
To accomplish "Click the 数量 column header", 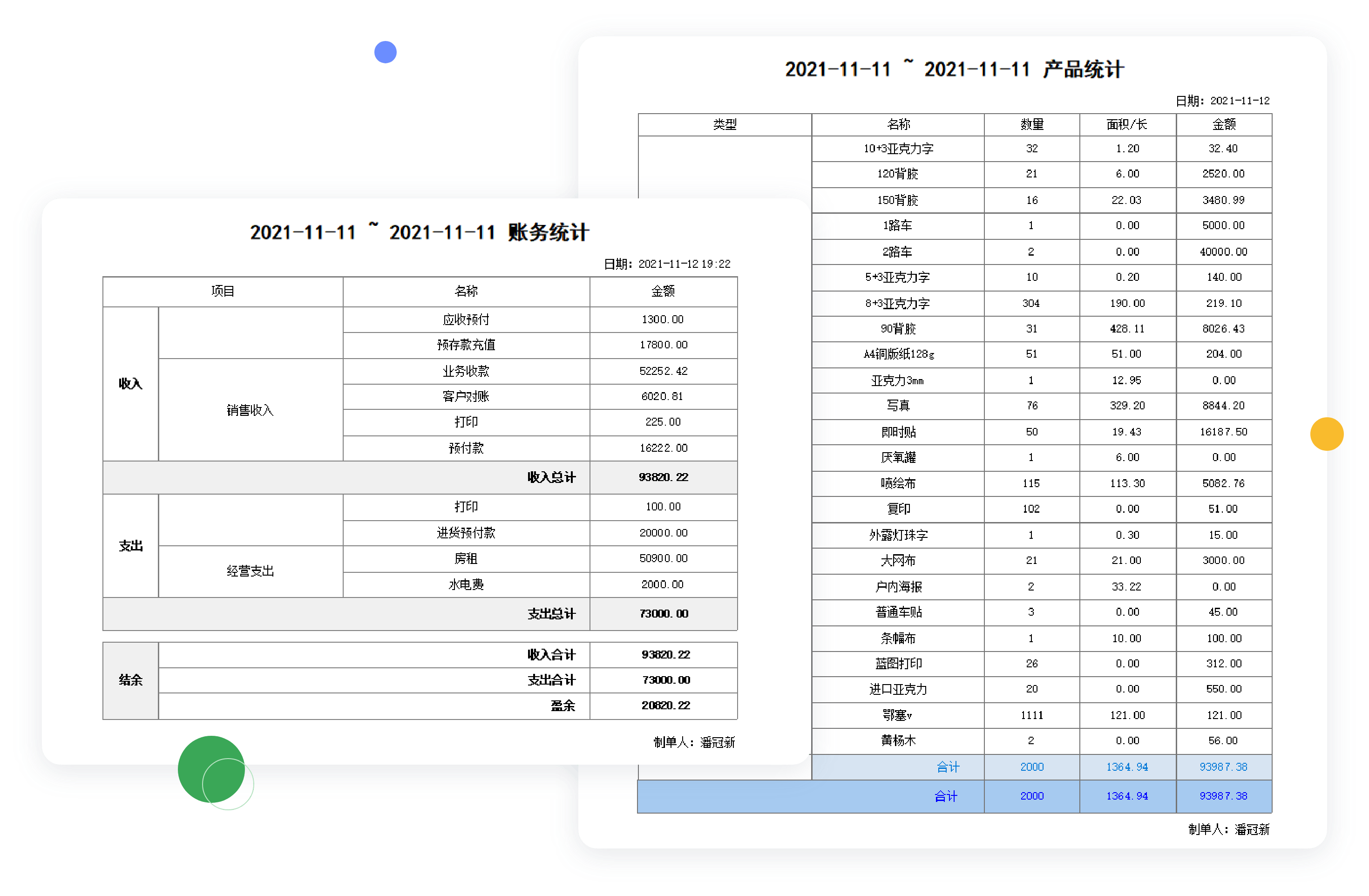I will point(1032,124).
